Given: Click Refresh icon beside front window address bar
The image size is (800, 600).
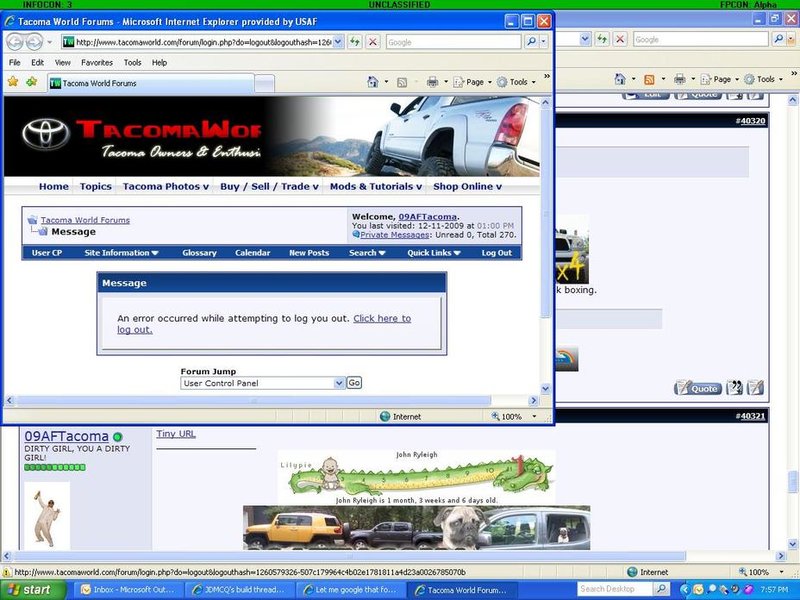Looking at the screenshot, I should 355,42.
